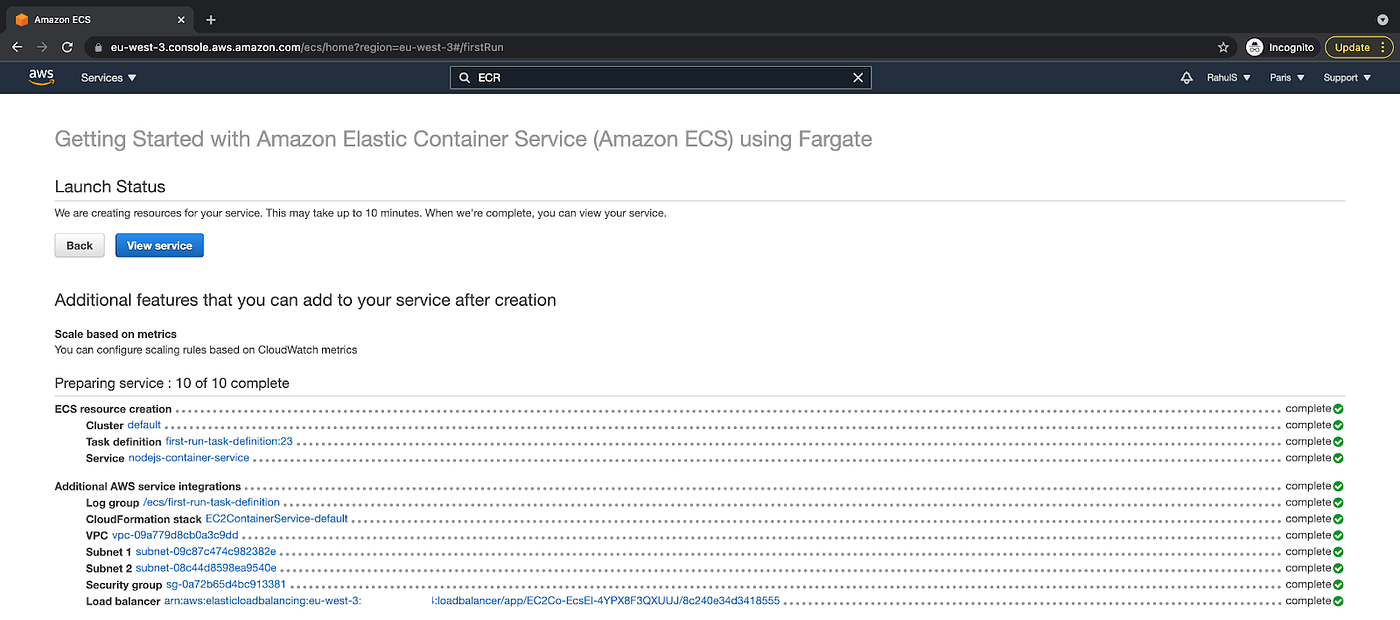Screen dimensions: 1400x620
Task: Clear the ECR search with the X icon
Action: 857,78
